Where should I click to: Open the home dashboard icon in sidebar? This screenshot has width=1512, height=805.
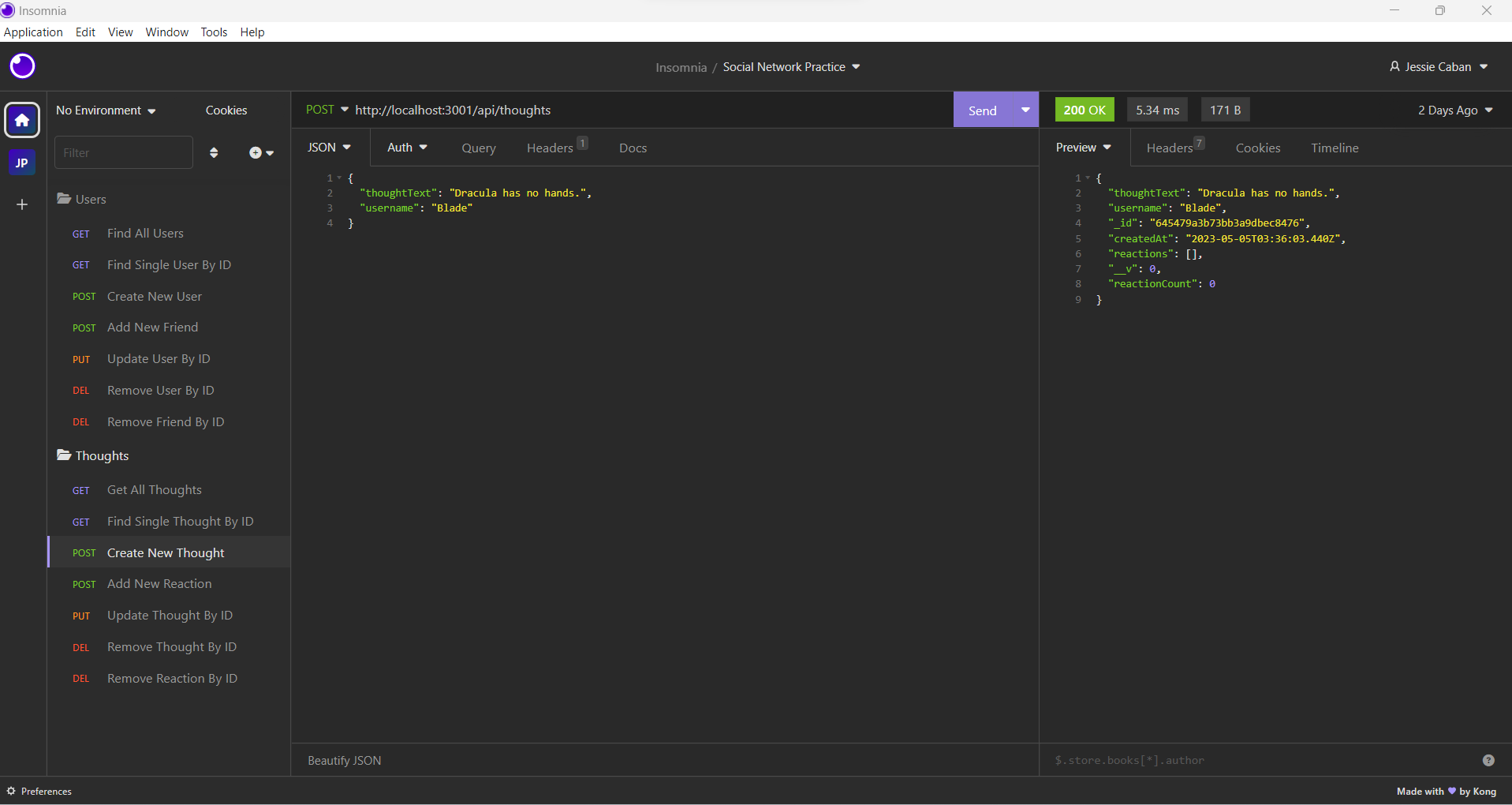(22, 120)
